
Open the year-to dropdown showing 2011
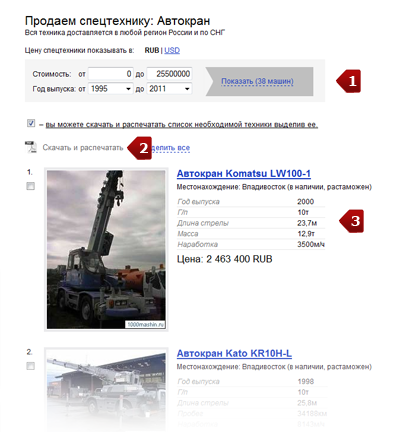[x=169, y=89]
